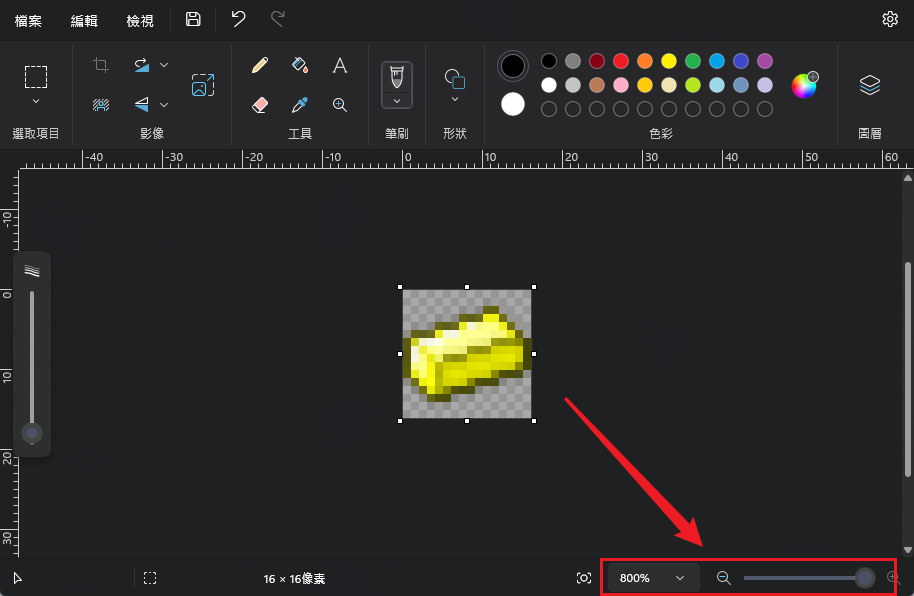Expand the 形狀 shapes chevron

[455, 100]
